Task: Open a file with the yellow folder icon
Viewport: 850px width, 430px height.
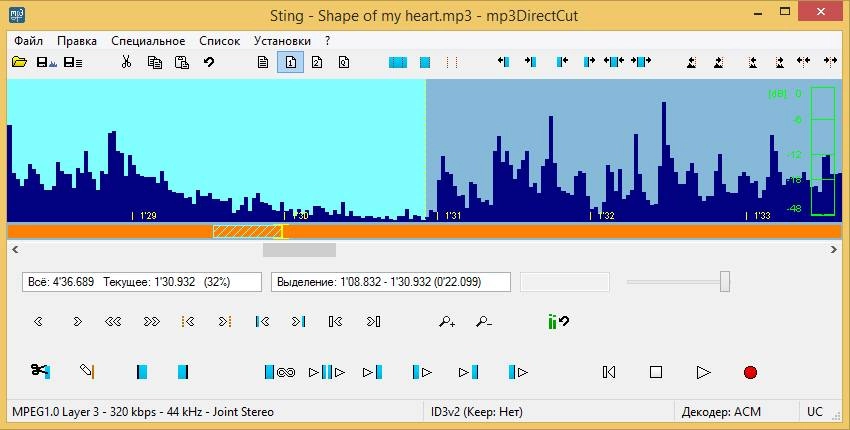Action: click(20, 62)
